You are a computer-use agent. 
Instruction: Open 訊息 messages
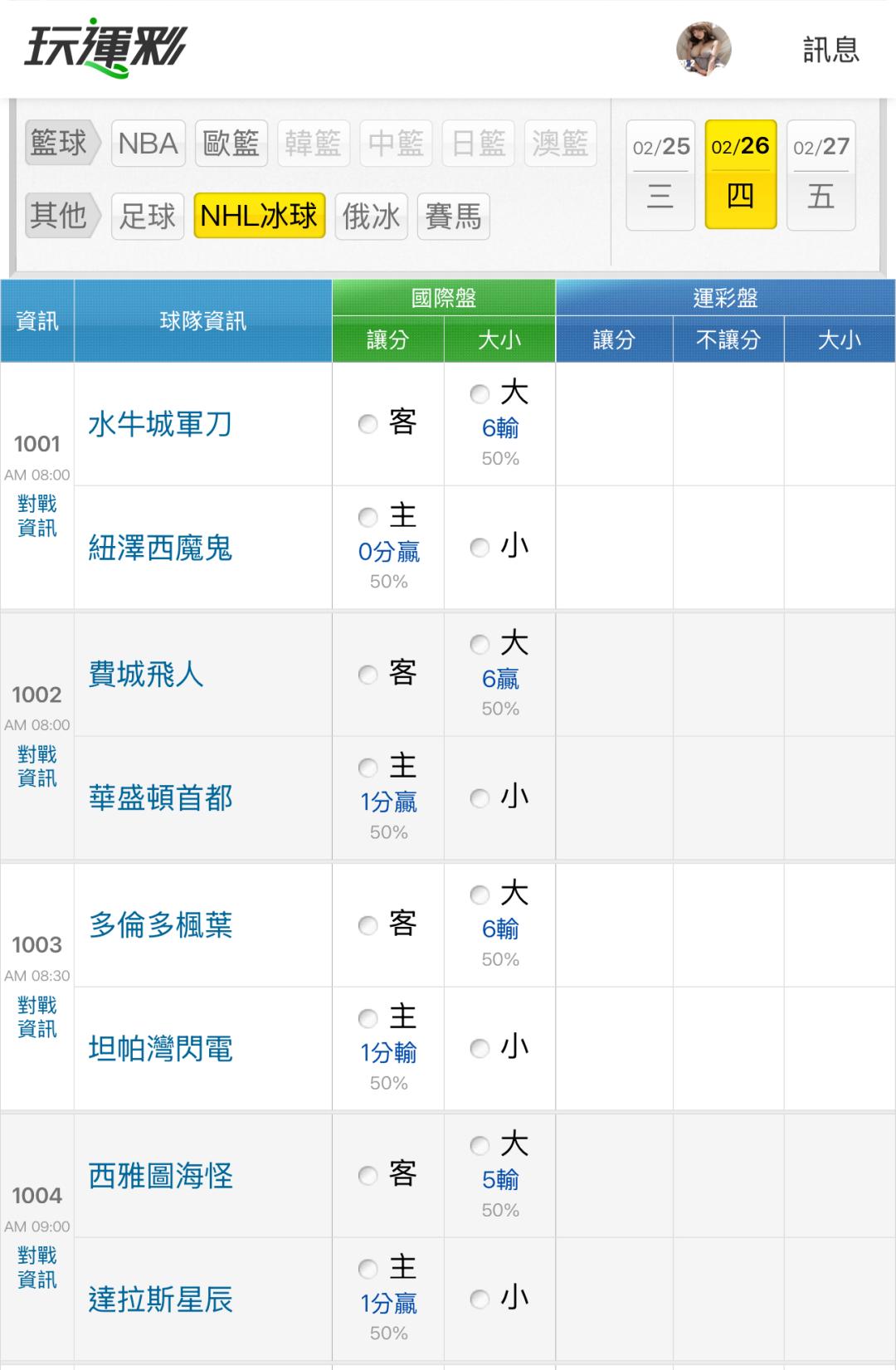point(830,50)
